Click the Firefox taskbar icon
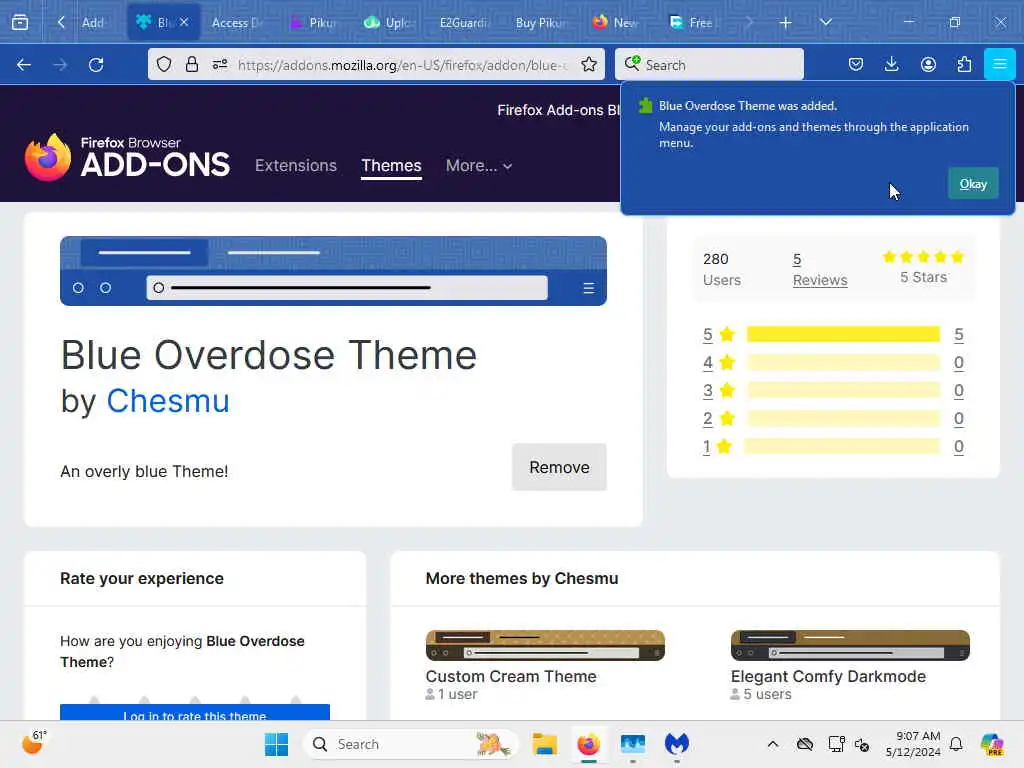 pos(588,744)
